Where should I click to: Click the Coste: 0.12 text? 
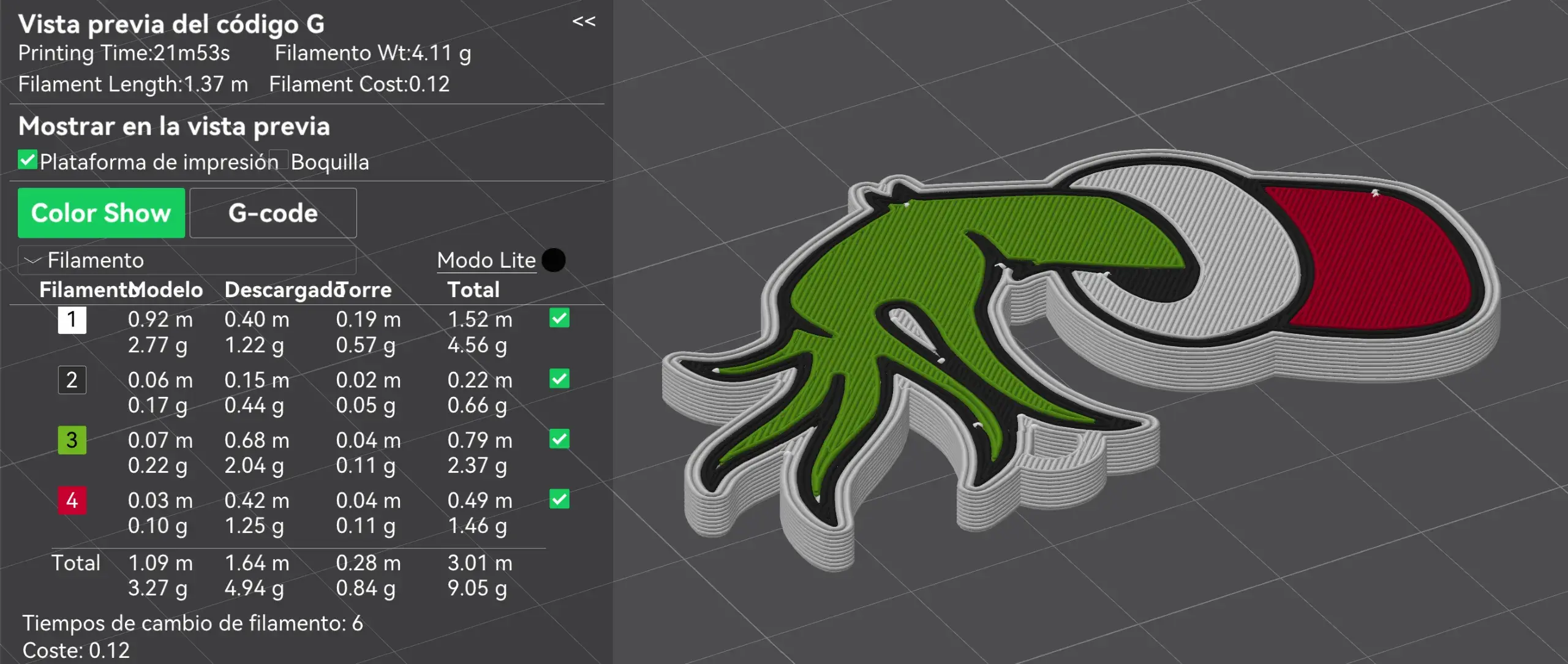pos(77,651)
